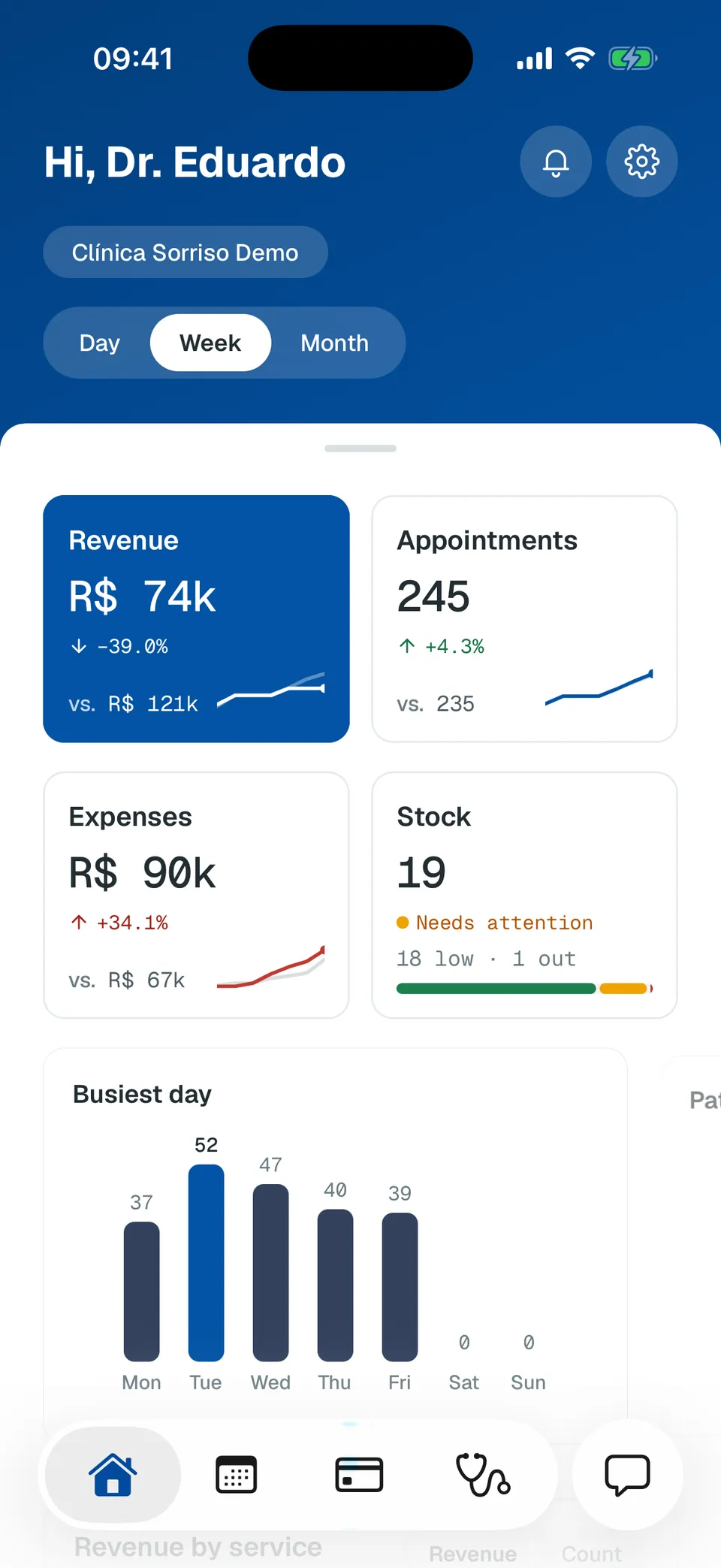This screenshot has width=721, height=1568.
Task: Tap the Home icon in bottom bar
Action: [113, 1474]
